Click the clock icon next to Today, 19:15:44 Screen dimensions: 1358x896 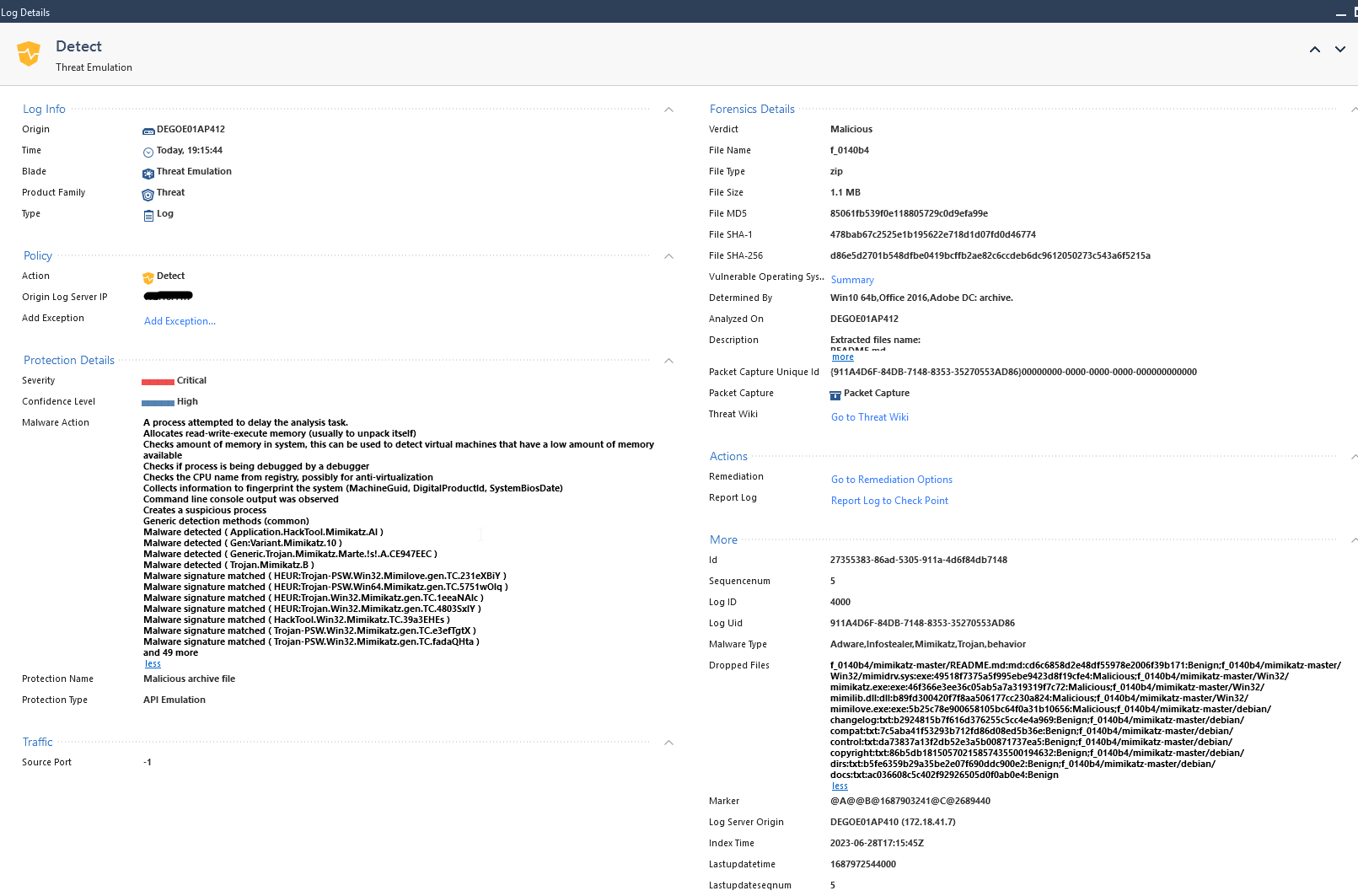point(148,150)
